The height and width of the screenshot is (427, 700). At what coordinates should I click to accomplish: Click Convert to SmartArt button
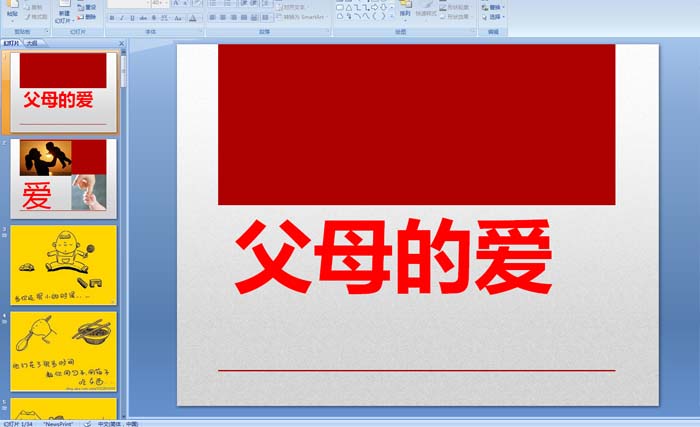302,17
